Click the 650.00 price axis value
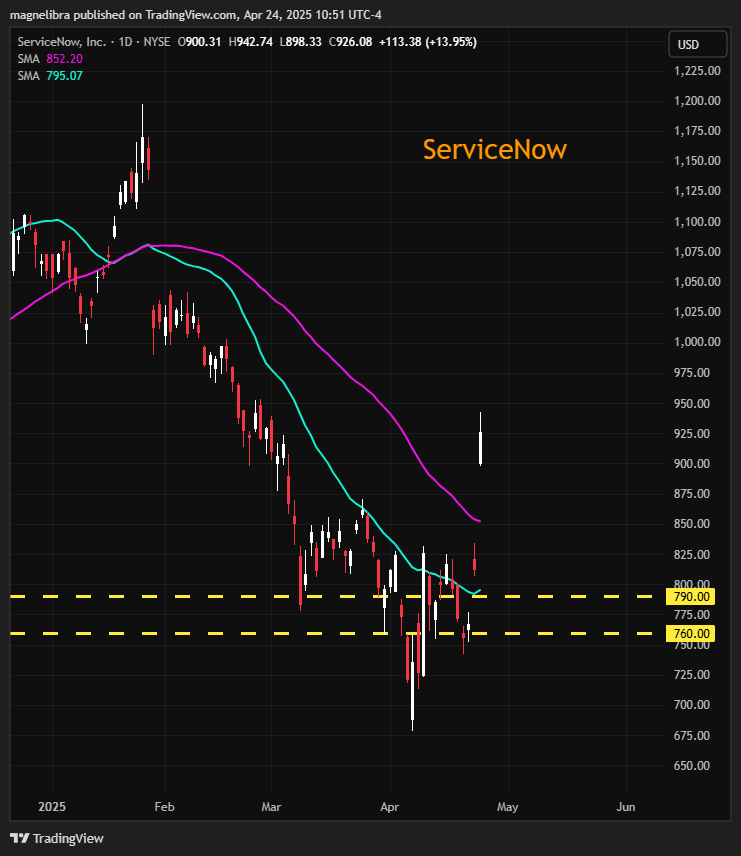Viewport: 741px width, 856px height. coord(692,765)
